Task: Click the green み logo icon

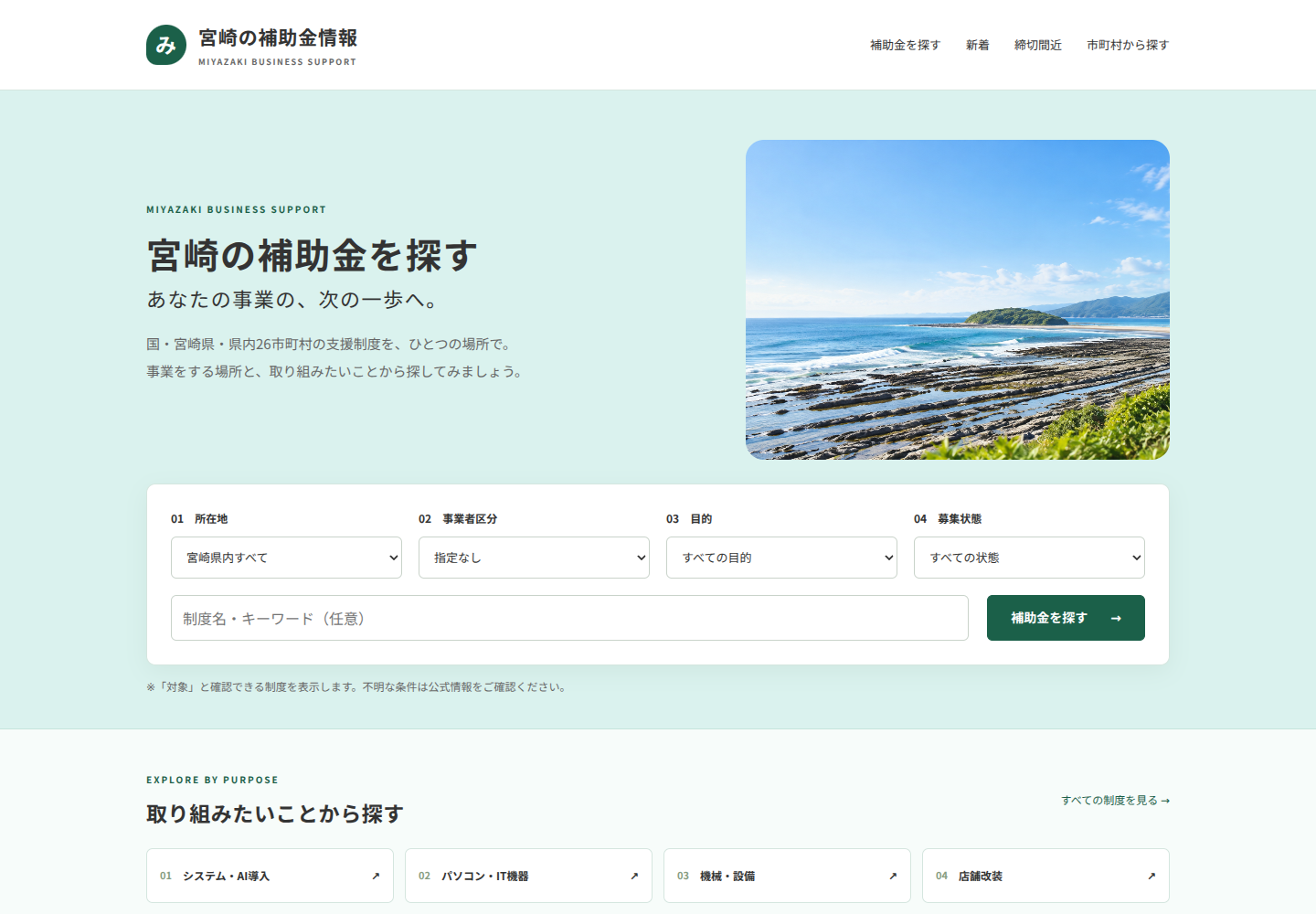Action: pos(166,45)
